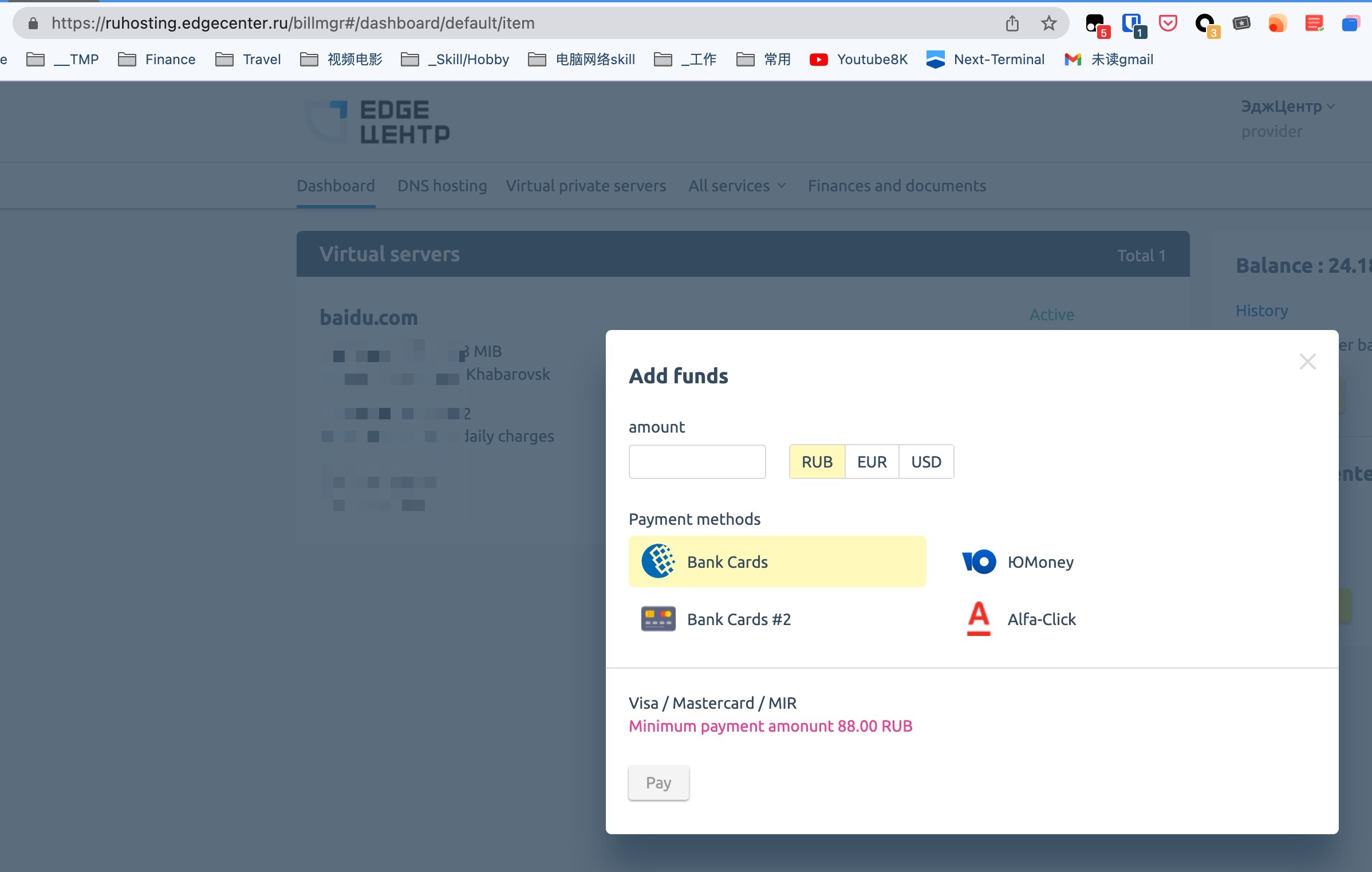The width and height of the screenshot is (1372, 872).
Task: Expand the All services dropdown menu
Action: pyautogui.click(x=735, y=185)
